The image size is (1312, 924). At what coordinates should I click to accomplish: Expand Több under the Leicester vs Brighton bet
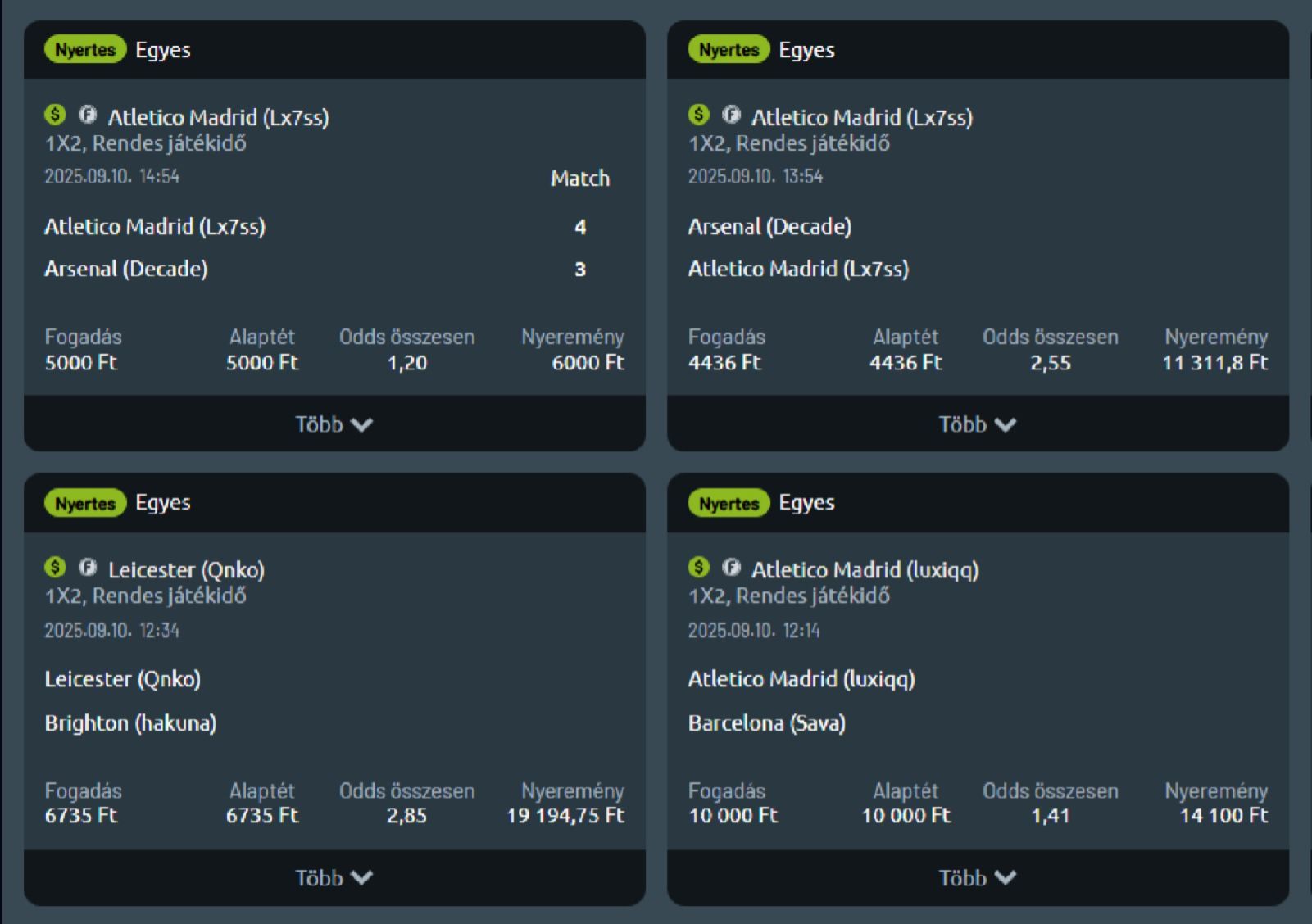334,878
